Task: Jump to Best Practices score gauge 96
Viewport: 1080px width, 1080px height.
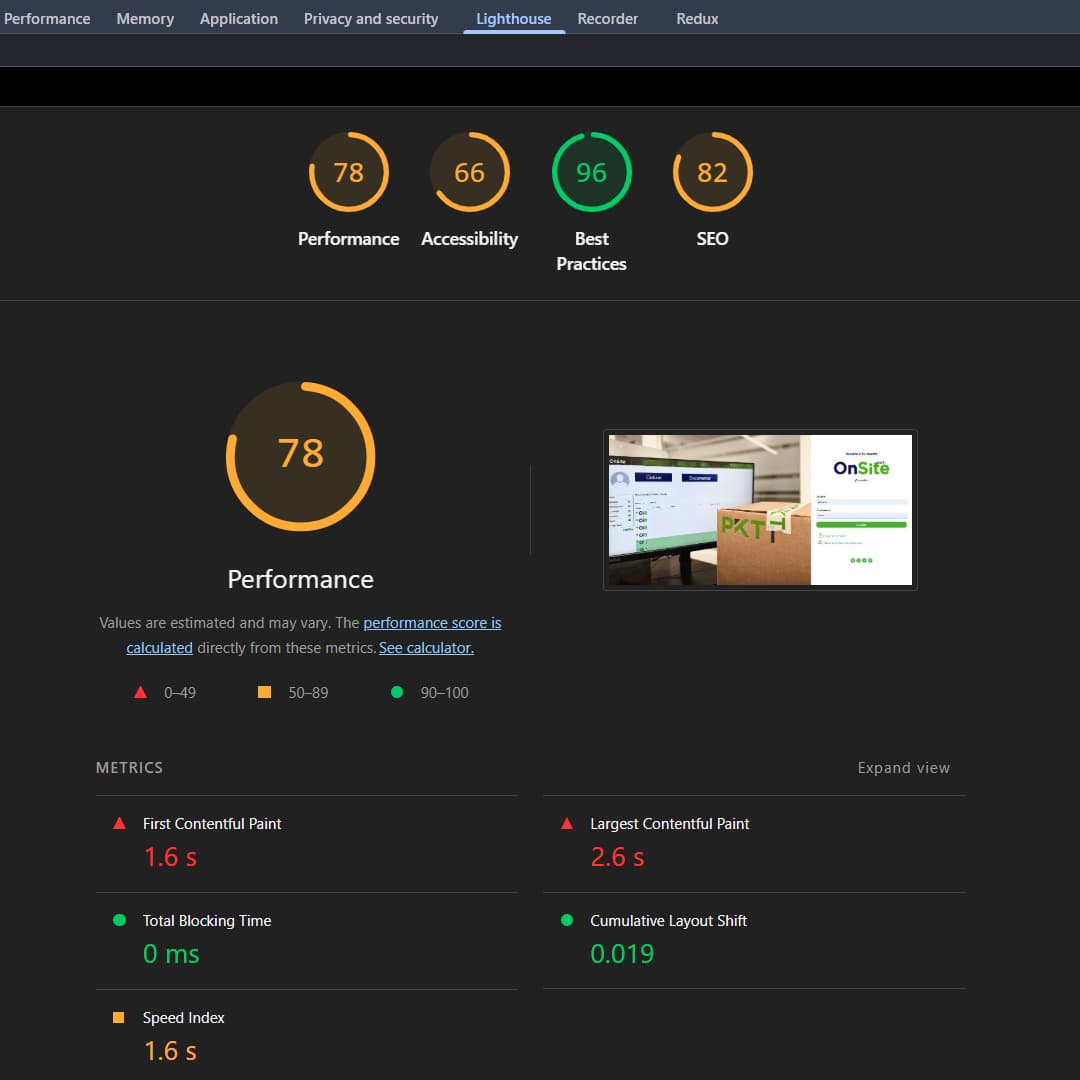Action: 591,172
